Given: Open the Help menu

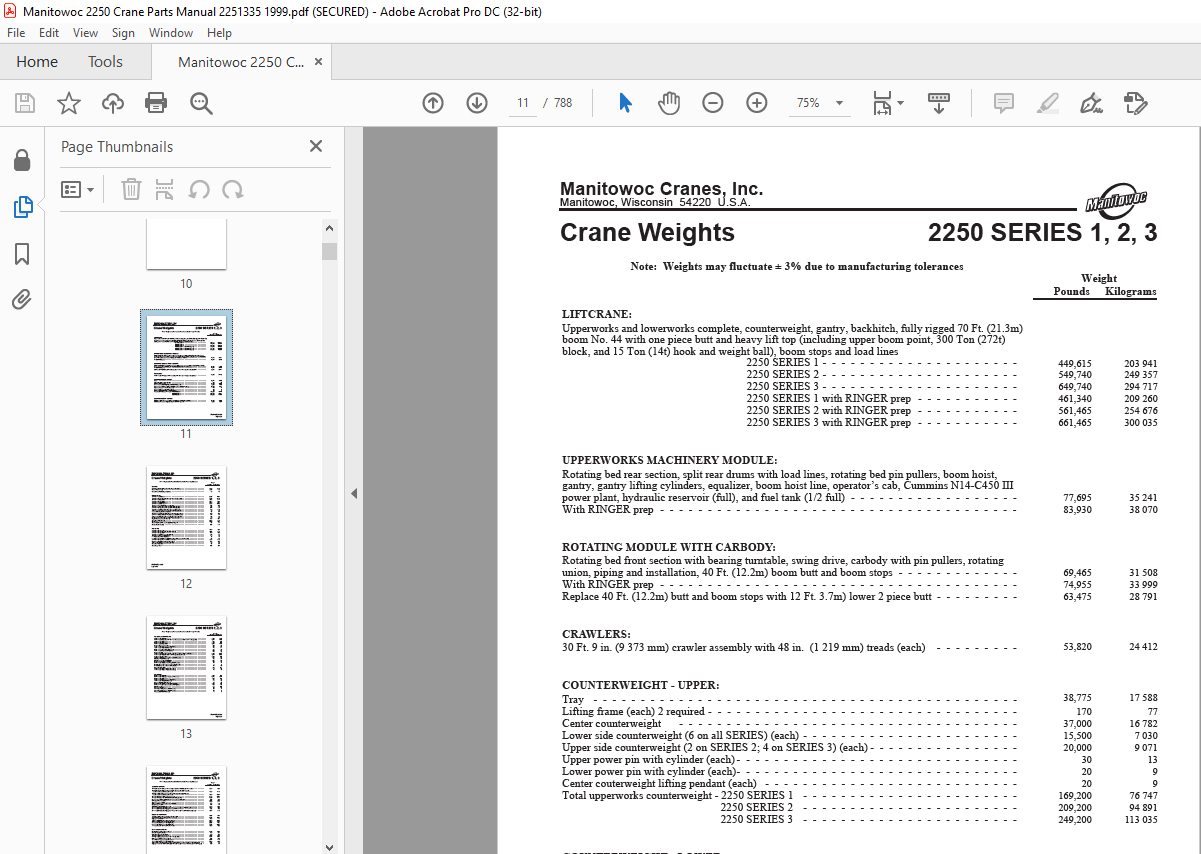Looking at the screenshot, I should point(219,33).
